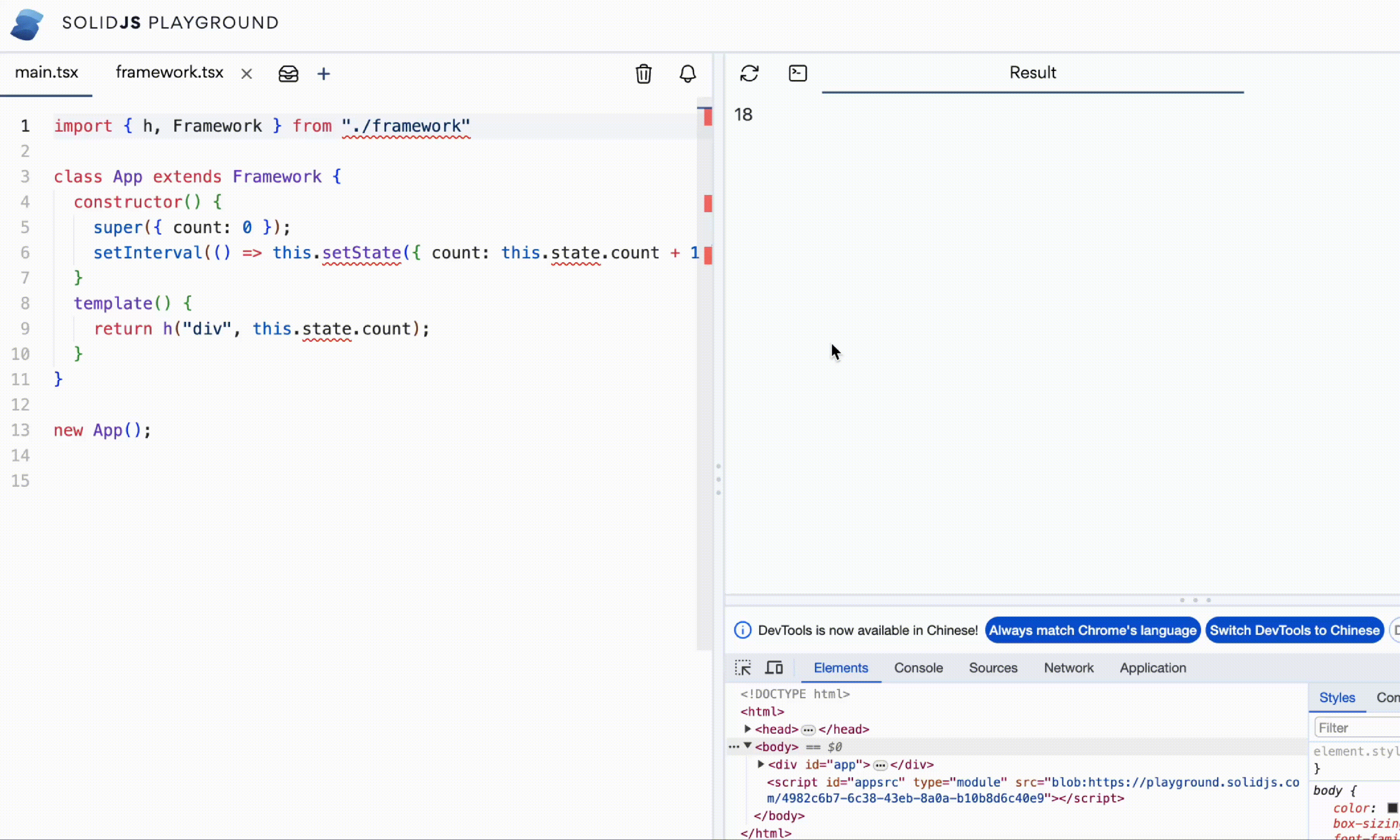1400x840 pixels.
Task: Close the framework.tsx tab
Action: [x=246, y=74]
